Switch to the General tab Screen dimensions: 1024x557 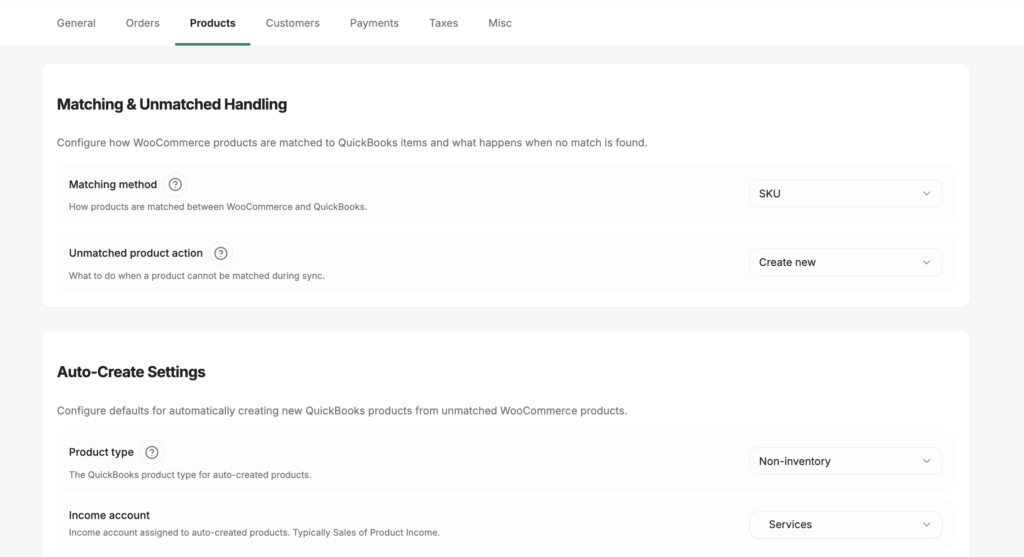click(x=76, y=23)
